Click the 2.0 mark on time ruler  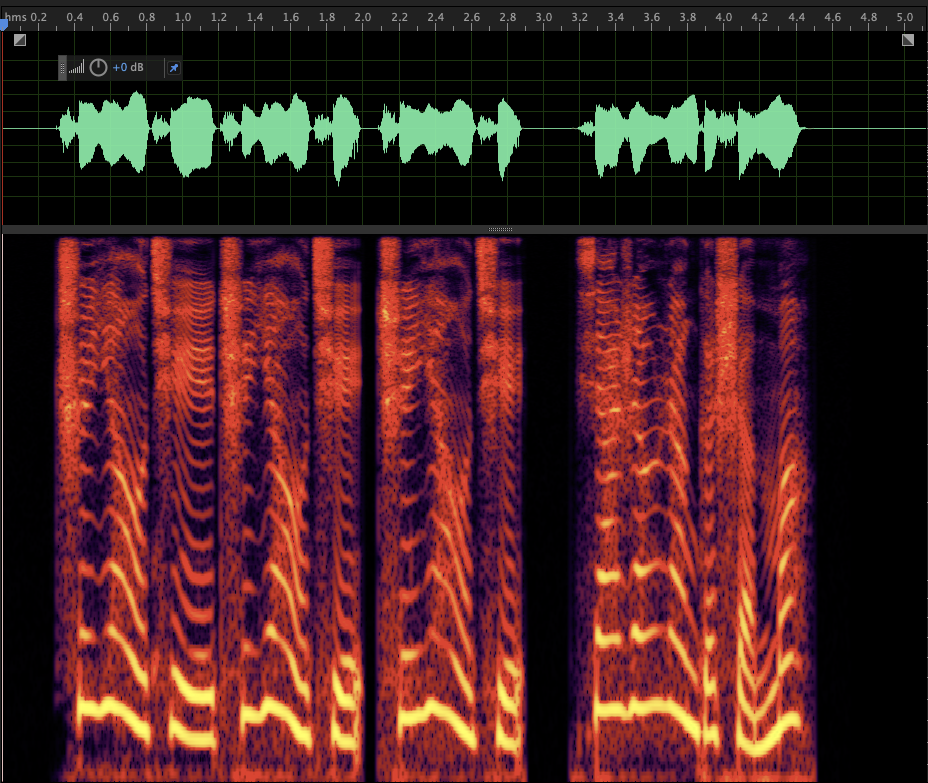(363, 17)
